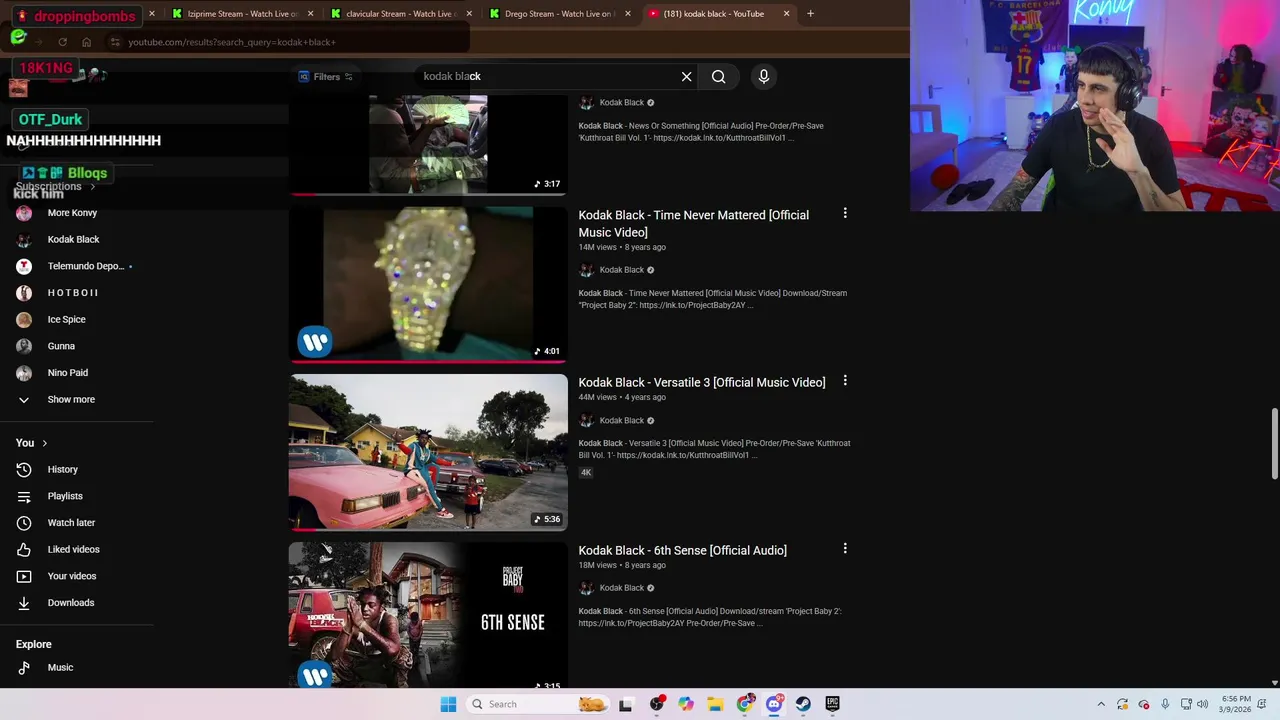Image resolution: width=1280 pixels, height=720 pixels.
Task: Open Liked videos in the sidebar
Action: point(73,549)
